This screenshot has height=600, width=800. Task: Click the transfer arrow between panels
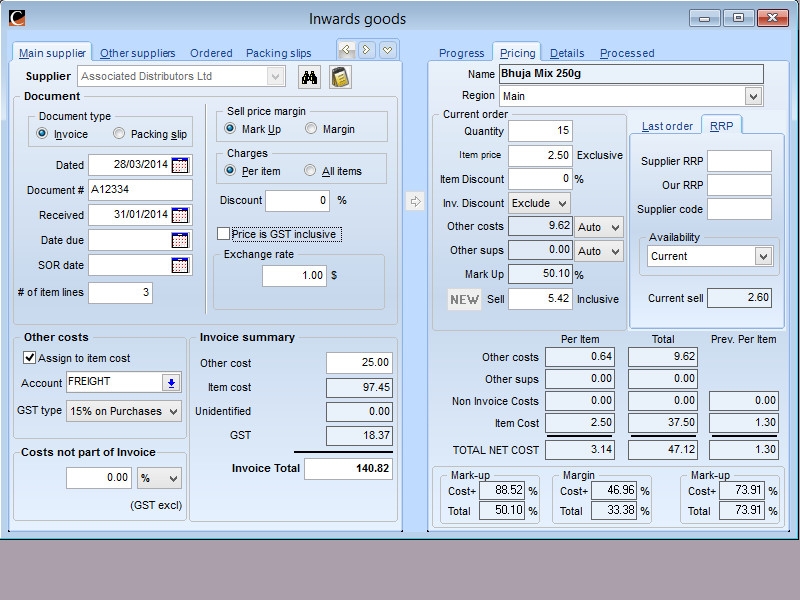tap(415, 201)
